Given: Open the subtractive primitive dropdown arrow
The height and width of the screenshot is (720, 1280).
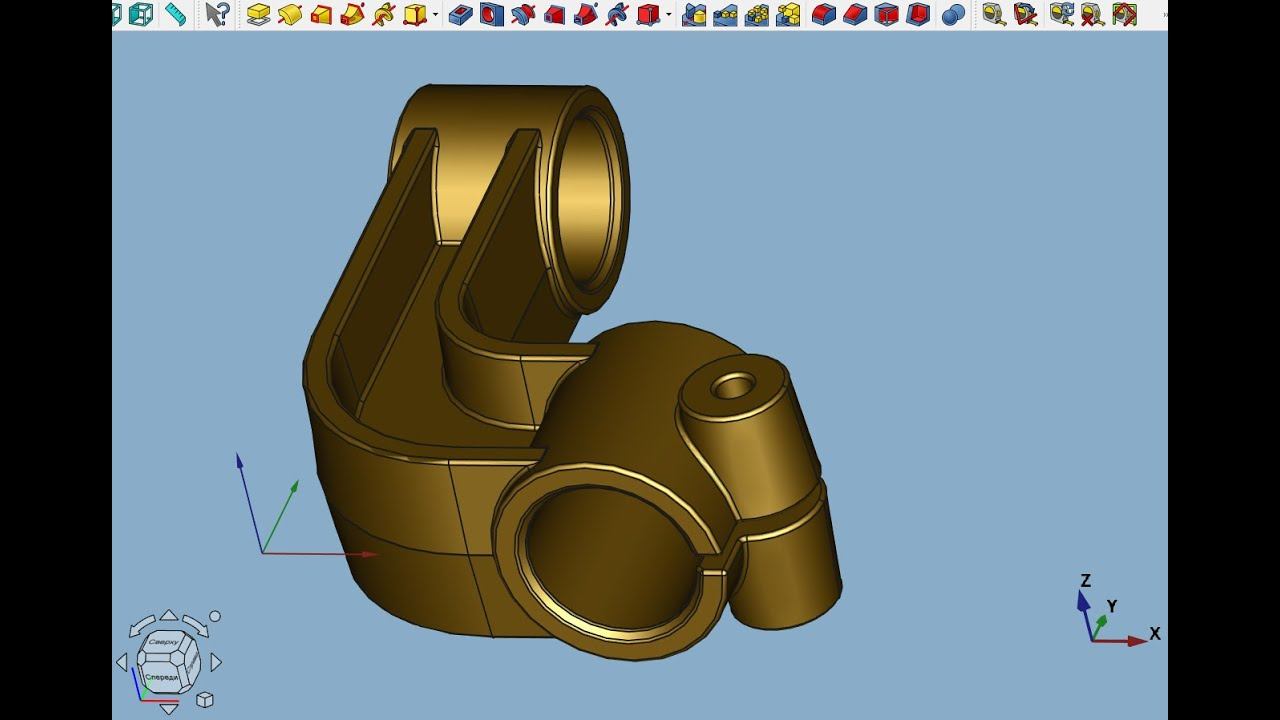Looking at the screenshot, I should tap(668, 14).
